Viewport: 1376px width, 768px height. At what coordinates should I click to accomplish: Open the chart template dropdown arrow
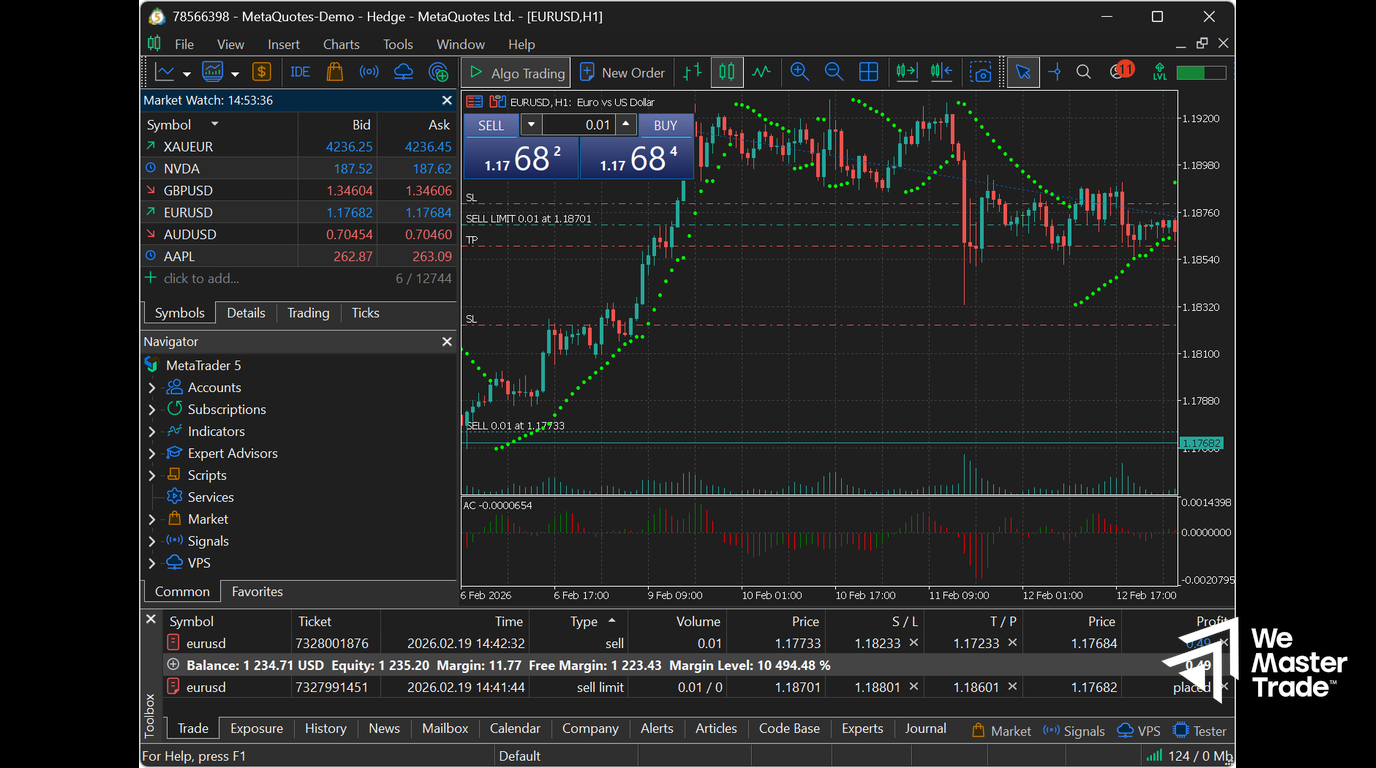[235, 73]
